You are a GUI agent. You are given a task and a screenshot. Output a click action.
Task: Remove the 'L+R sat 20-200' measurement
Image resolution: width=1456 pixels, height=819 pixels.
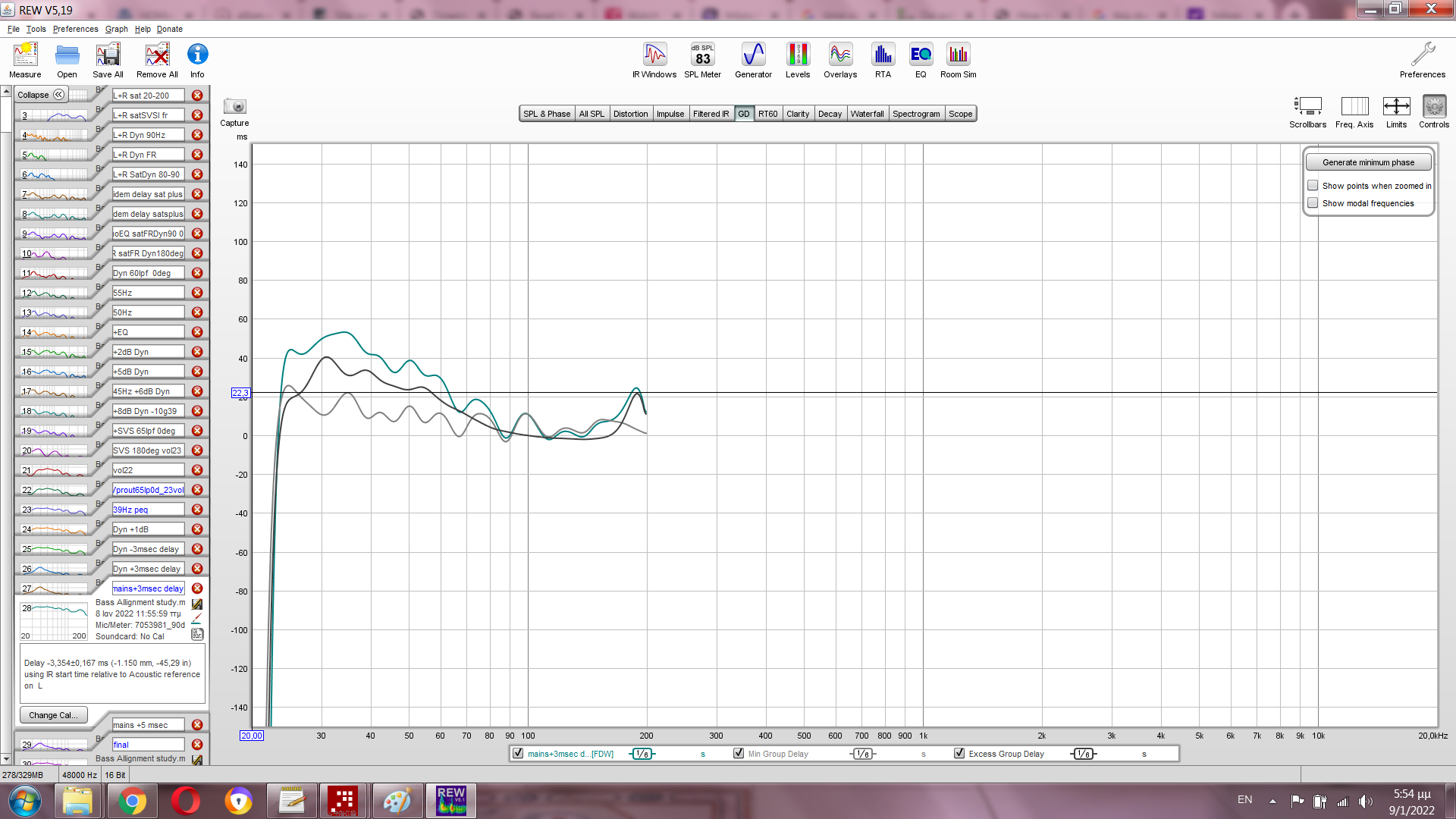tap(197, 96)
